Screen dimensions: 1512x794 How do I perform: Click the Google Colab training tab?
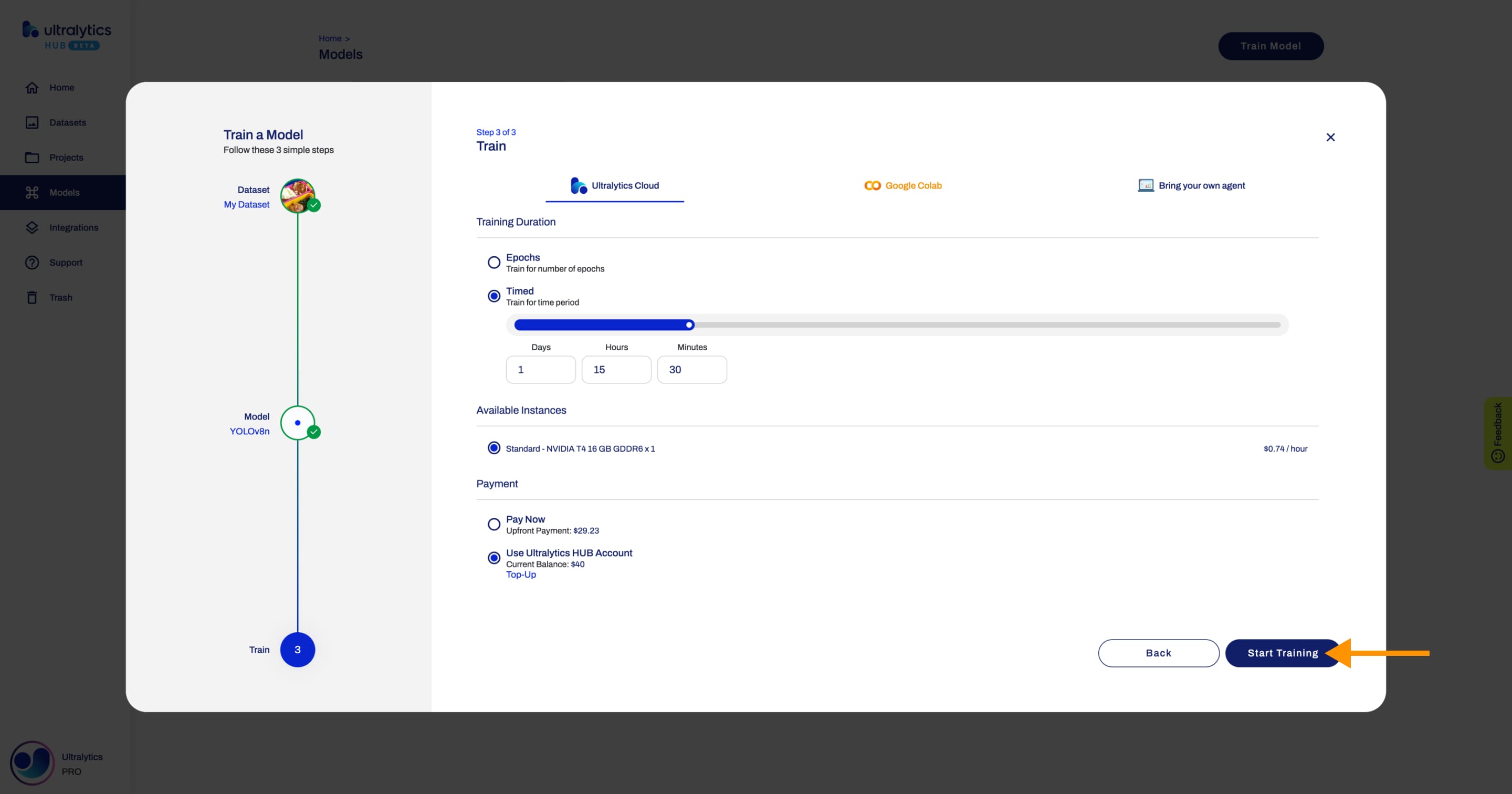901,185
